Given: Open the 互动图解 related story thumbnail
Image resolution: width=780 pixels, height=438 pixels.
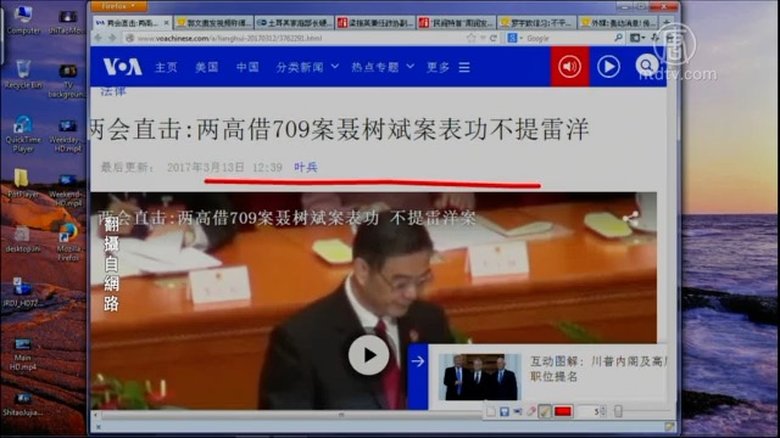Looking at the screenshot, I should [x=480, y=377].
